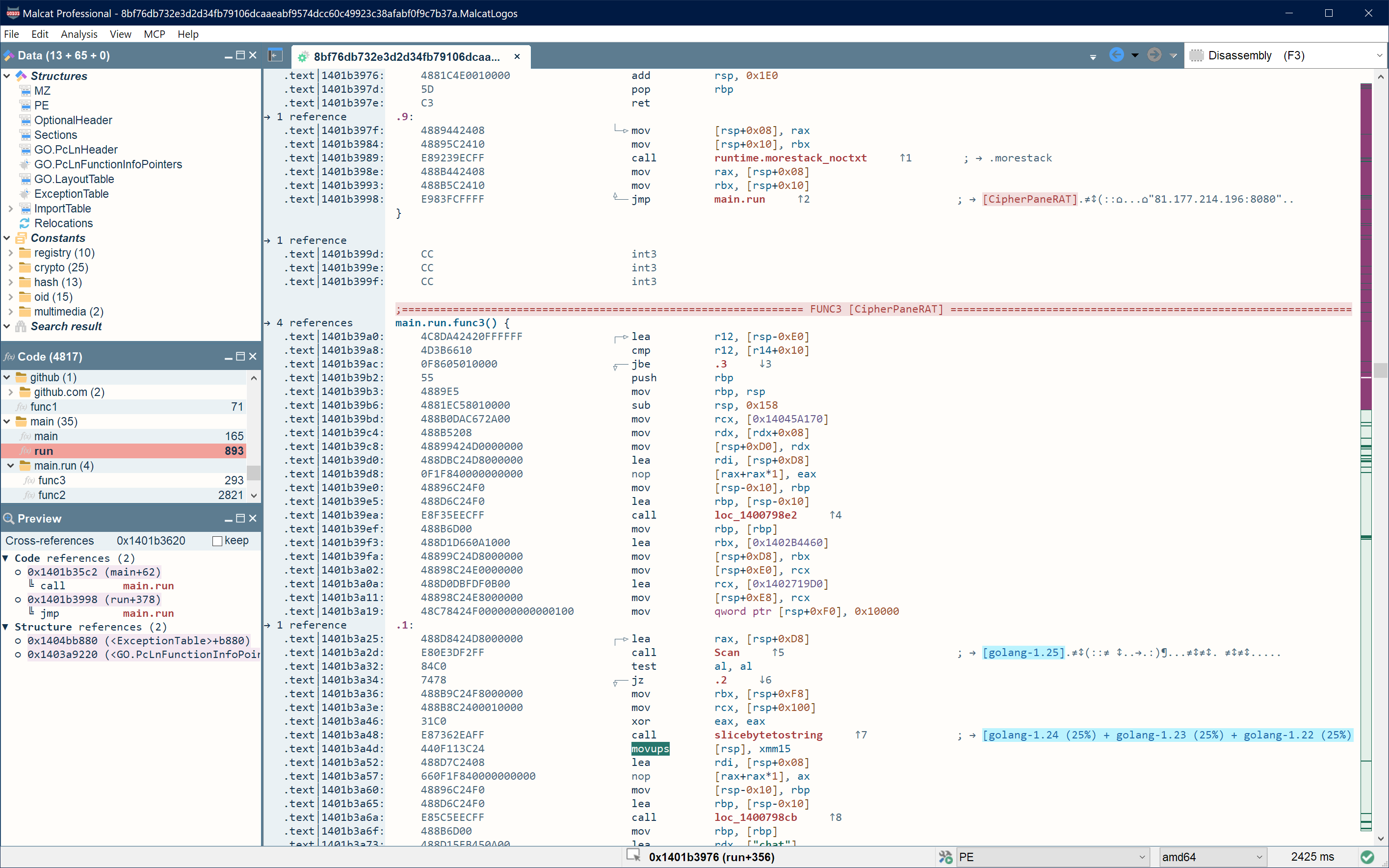The width and height of the screenshot is (1389, 868).
Task: Open the Edit menu
Action: point(40,34)
